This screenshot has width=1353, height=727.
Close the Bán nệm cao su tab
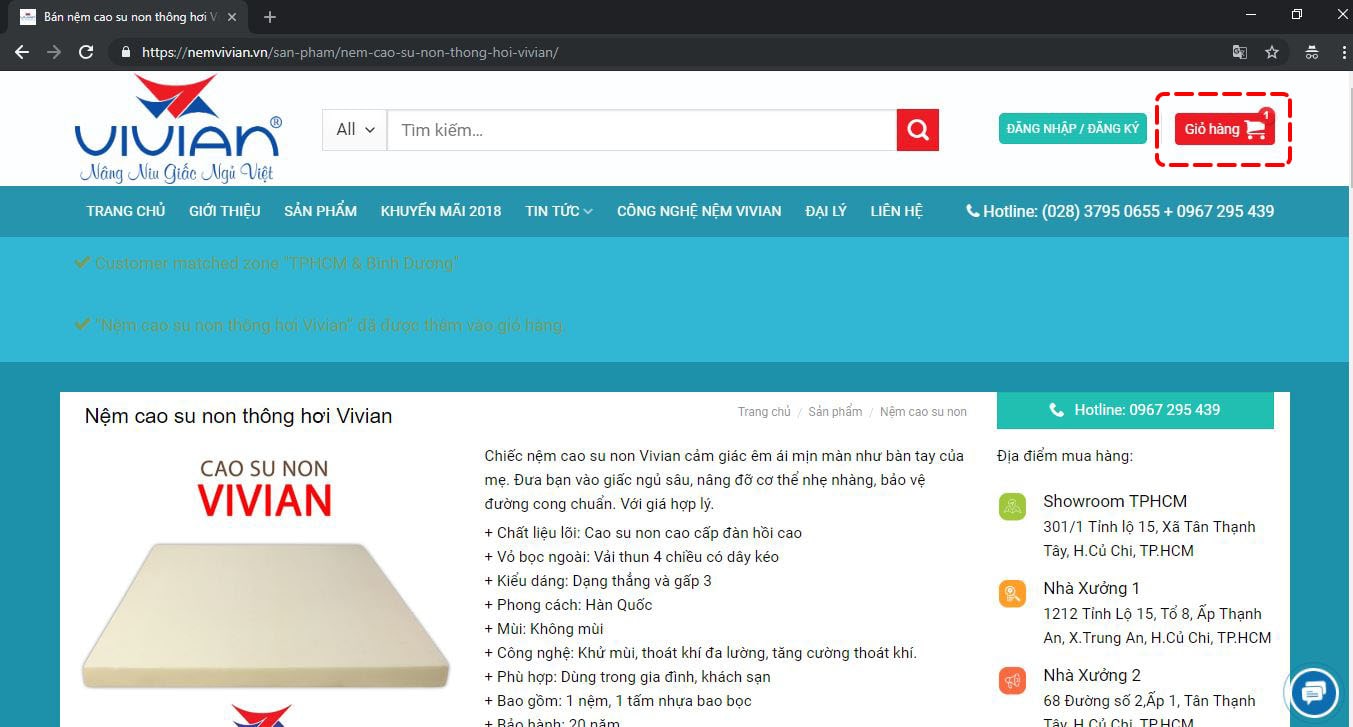pos(233,17)
